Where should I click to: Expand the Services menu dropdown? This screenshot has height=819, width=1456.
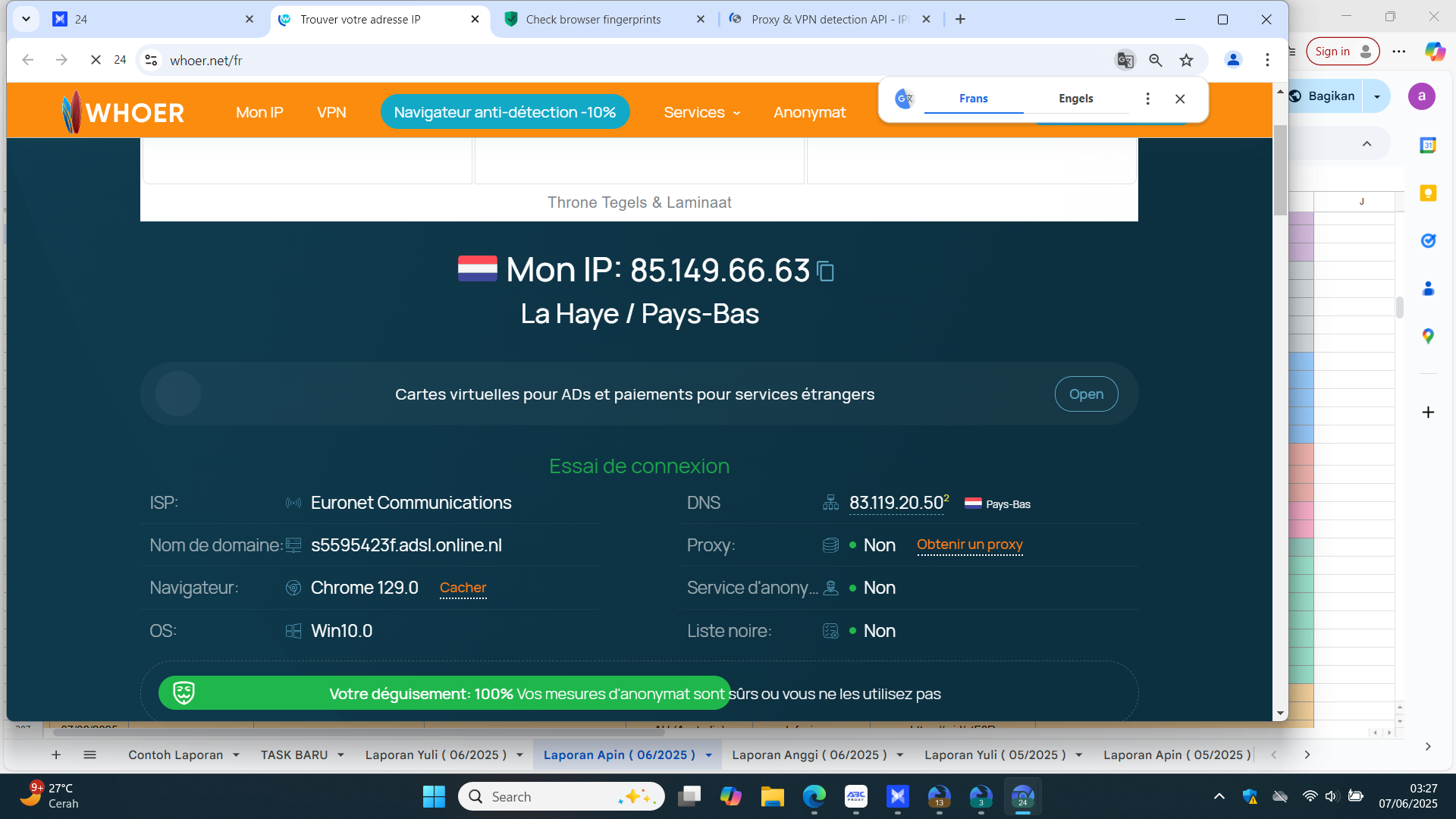[x=701, y=112]
